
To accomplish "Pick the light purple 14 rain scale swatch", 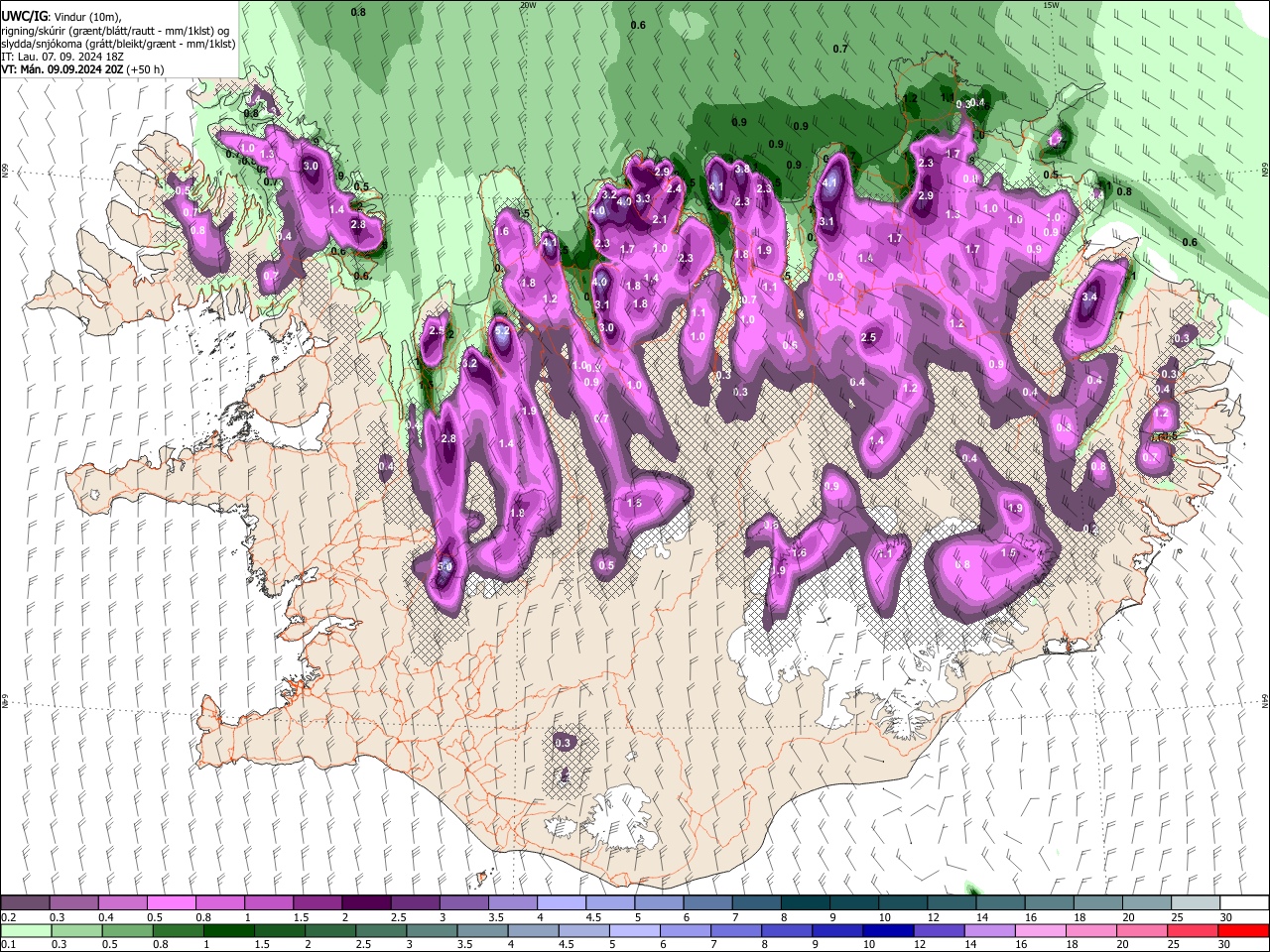I will (x=988, y=930).
